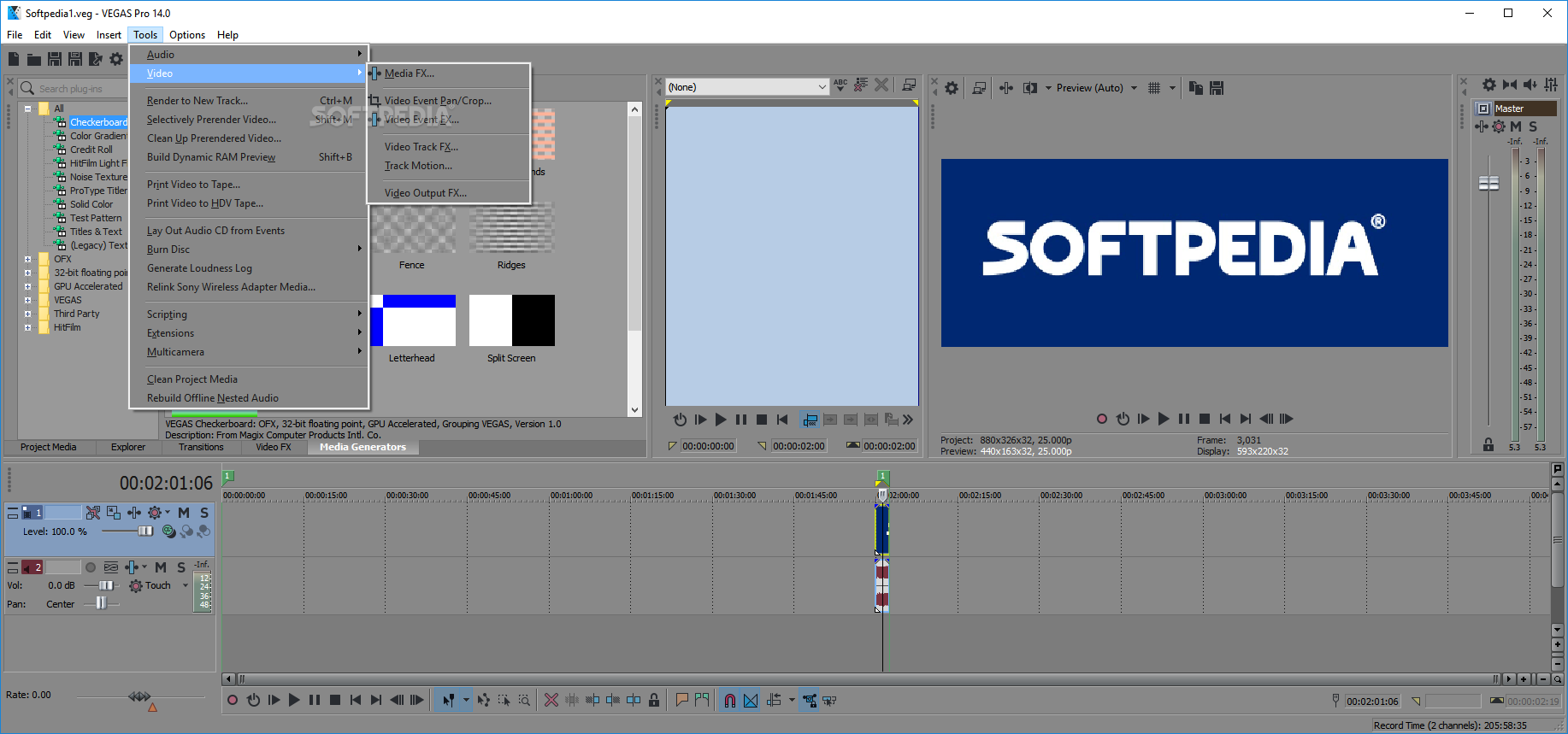Mute the Master bus
1568x734 pixels.
point(1516,126)
